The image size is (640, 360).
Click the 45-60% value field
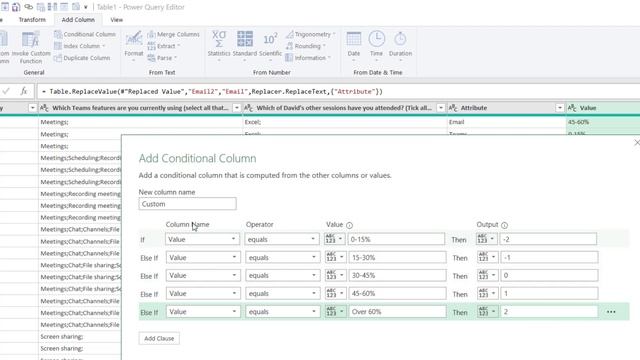click(397, 293)
